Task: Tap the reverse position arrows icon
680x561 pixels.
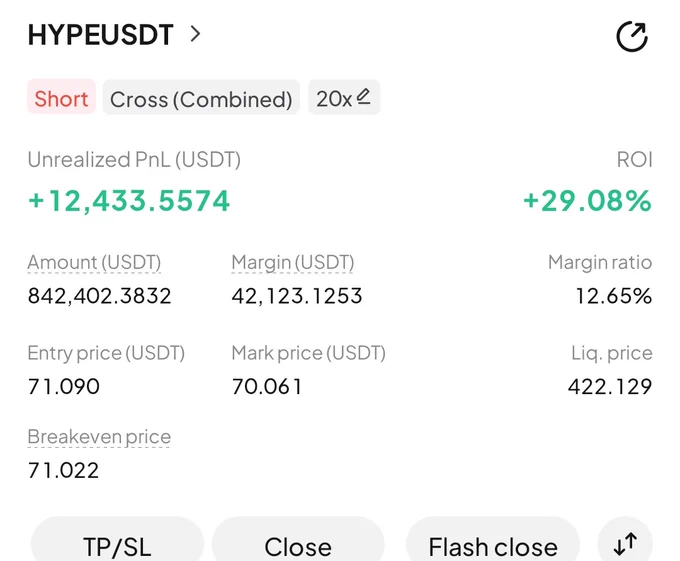Action: (625, 543)
